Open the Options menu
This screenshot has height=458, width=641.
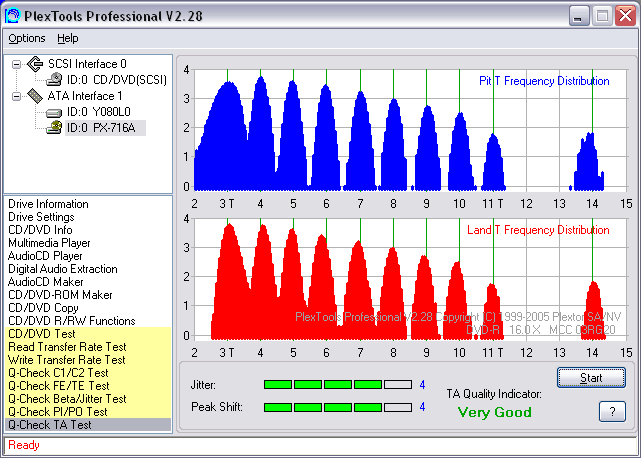[x=27, y=38]
